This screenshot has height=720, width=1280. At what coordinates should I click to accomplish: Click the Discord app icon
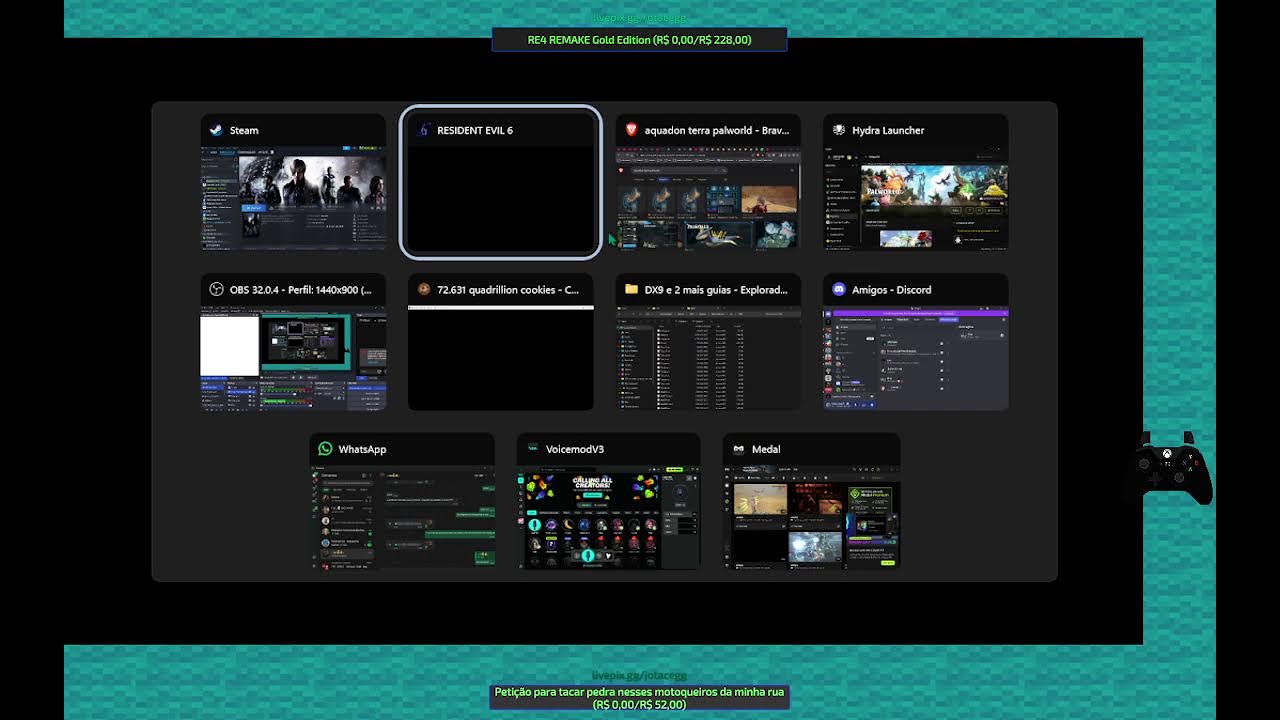(839, 290)
